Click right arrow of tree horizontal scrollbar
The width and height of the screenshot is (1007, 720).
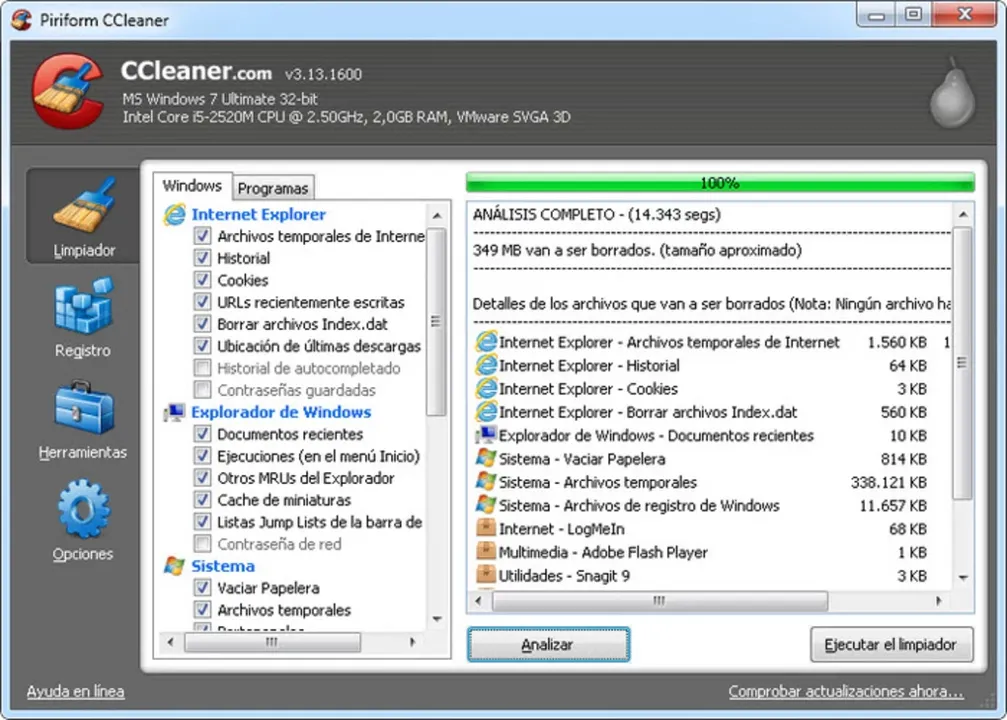pyautogui.click(x=412, y=642)
